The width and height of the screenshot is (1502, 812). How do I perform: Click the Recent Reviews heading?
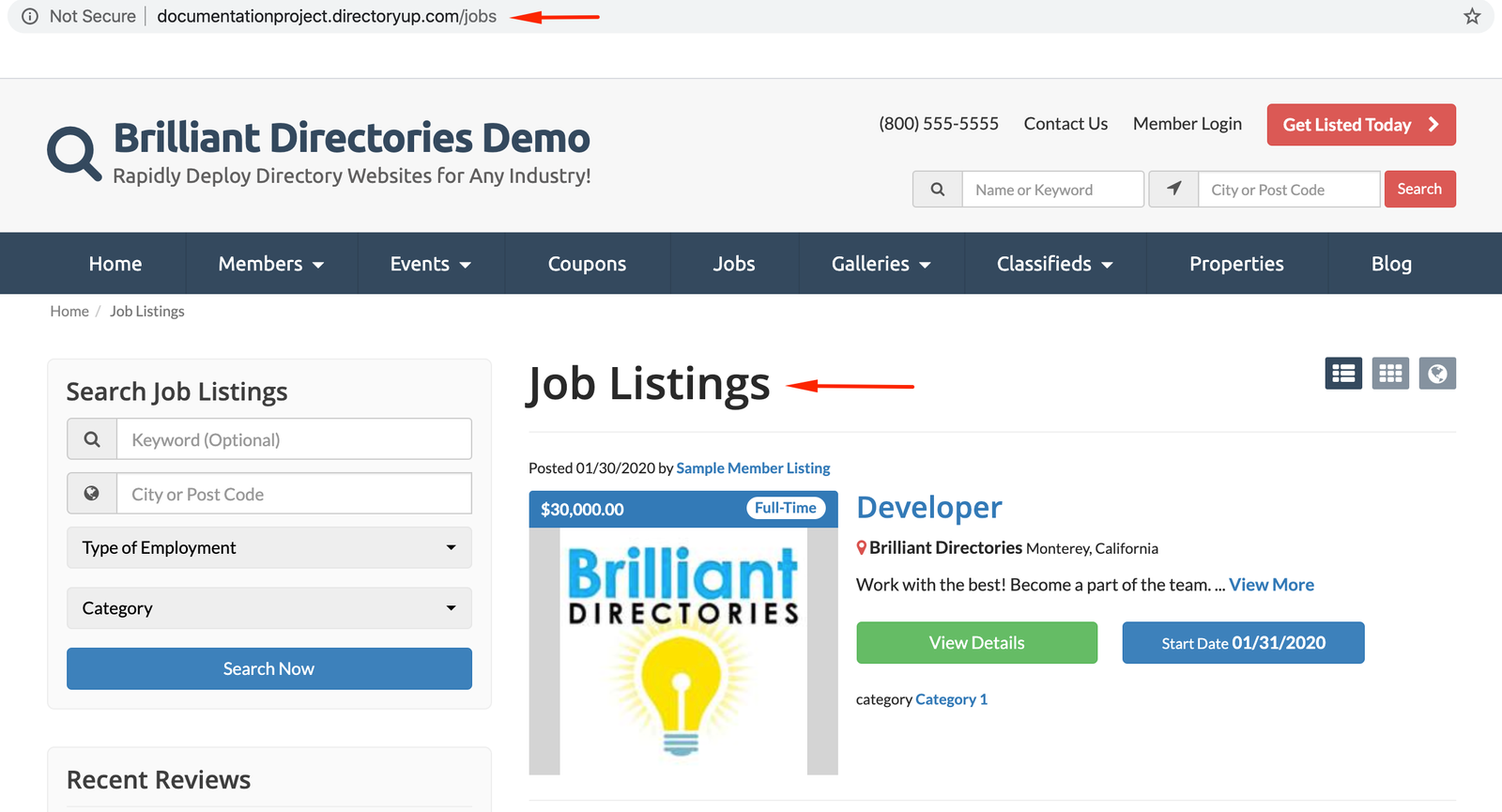coord(159,780)
